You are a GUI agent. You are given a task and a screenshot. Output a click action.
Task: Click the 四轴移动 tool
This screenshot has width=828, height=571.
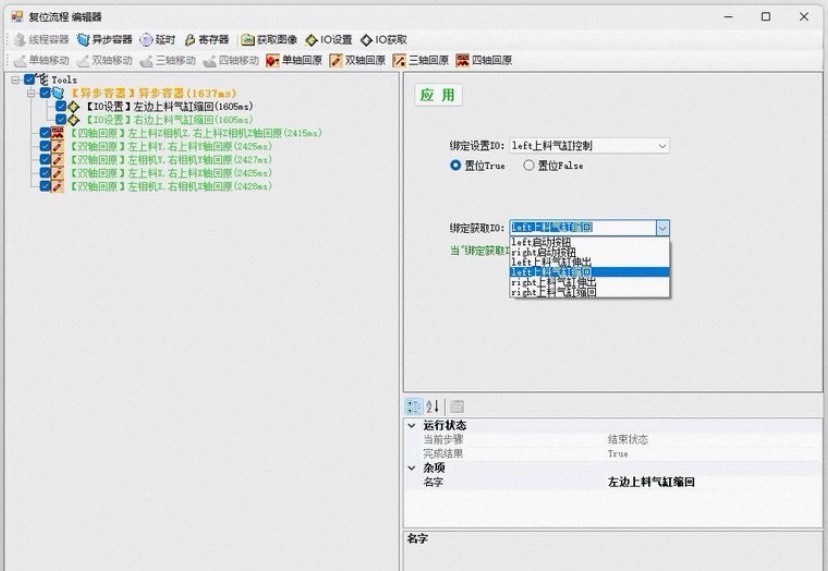[x=231, y=60]
